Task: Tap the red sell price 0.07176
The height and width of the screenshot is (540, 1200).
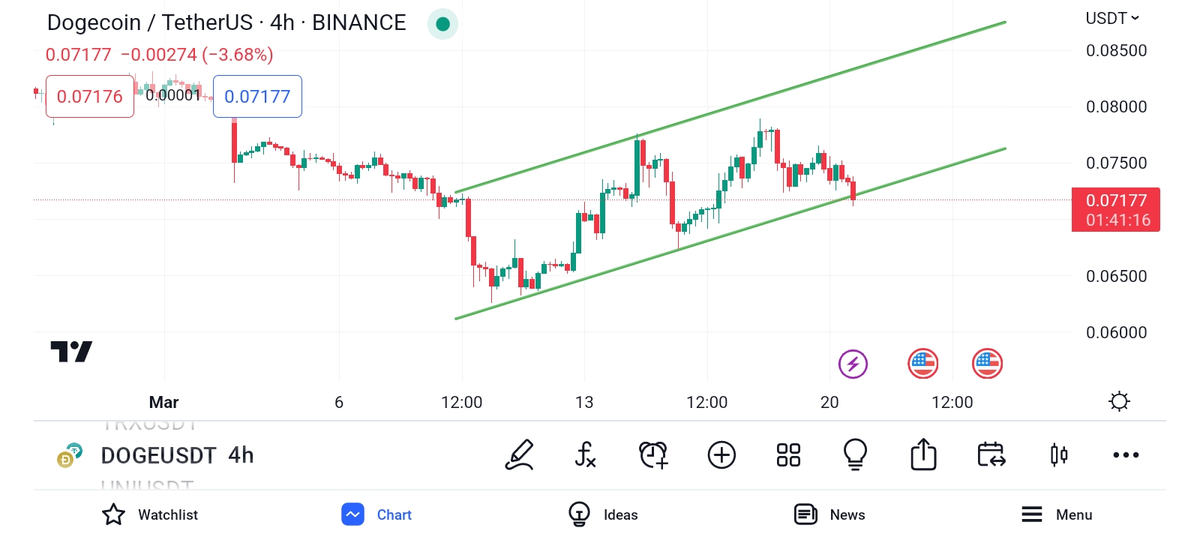Action: (x=89, y=97)
